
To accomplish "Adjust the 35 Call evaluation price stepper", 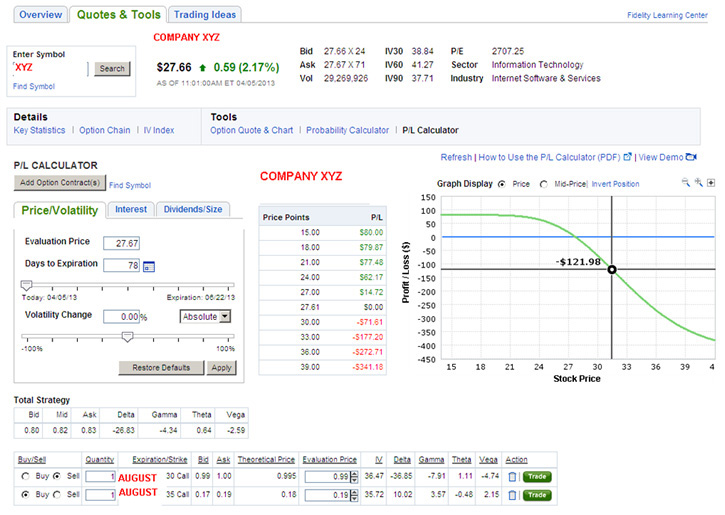I will (353, 494).
